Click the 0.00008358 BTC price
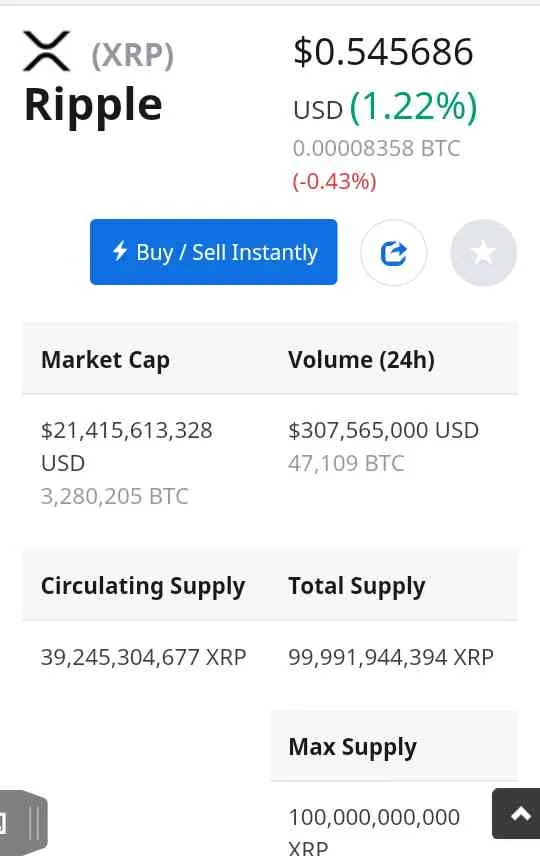Viewport: 540px width, 856px height. pos(377,148)
